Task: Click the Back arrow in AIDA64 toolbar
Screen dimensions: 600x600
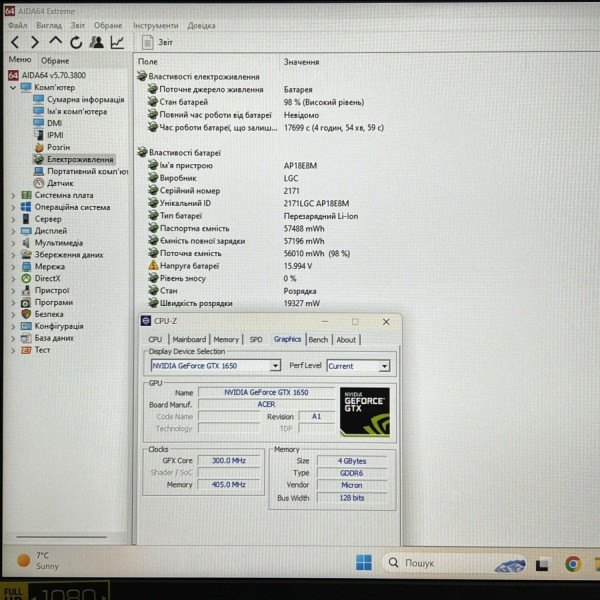Action: [x=15, y=42]
